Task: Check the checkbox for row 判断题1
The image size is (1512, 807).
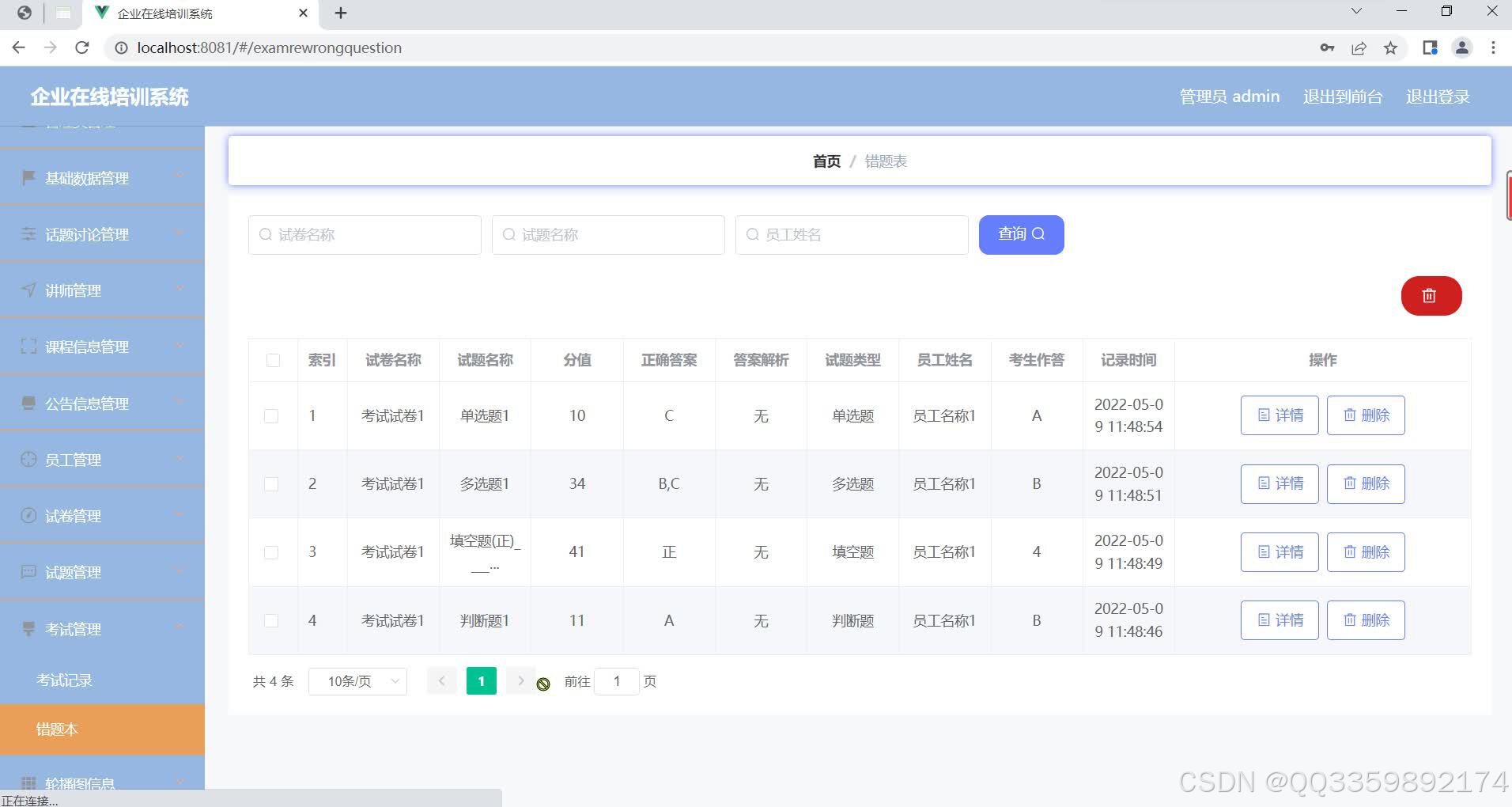Action: [x=271, y=621]
